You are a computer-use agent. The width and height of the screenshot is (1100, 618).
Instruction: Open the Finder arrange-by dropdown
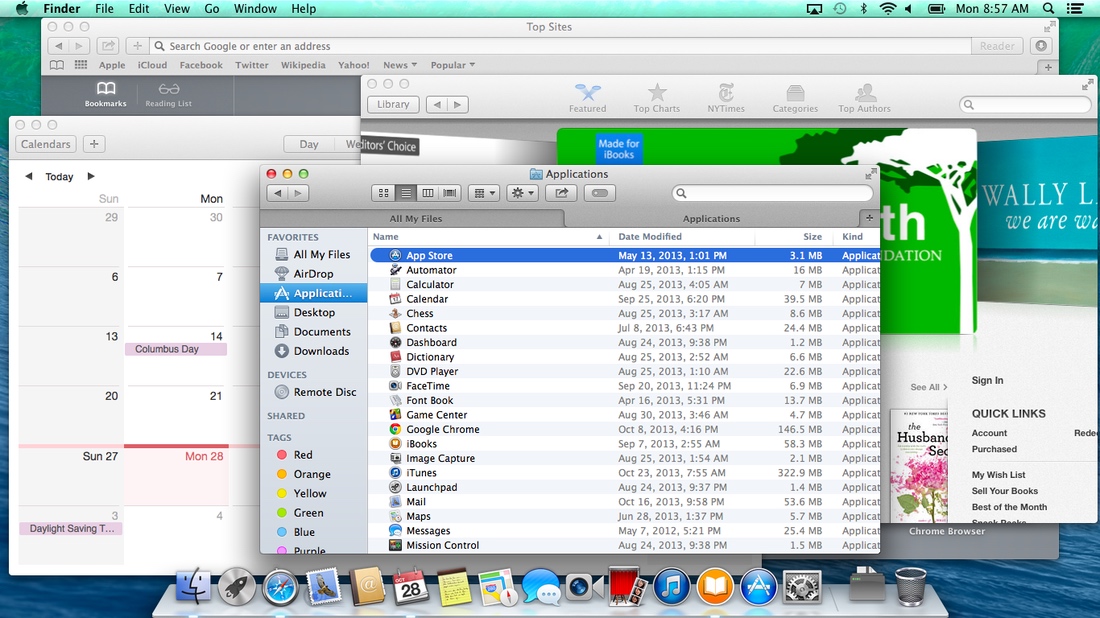[484, 193]
